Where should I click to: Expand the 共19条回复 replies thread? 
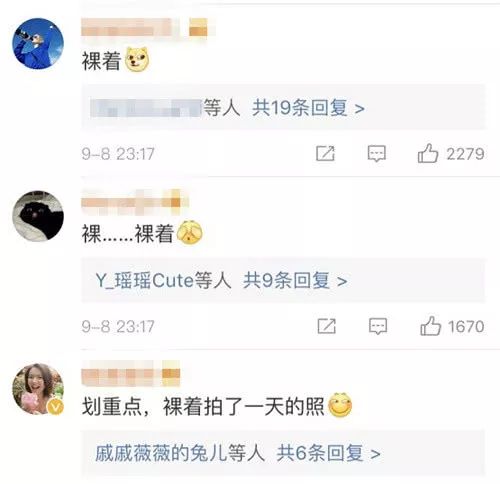click(308, 108)
